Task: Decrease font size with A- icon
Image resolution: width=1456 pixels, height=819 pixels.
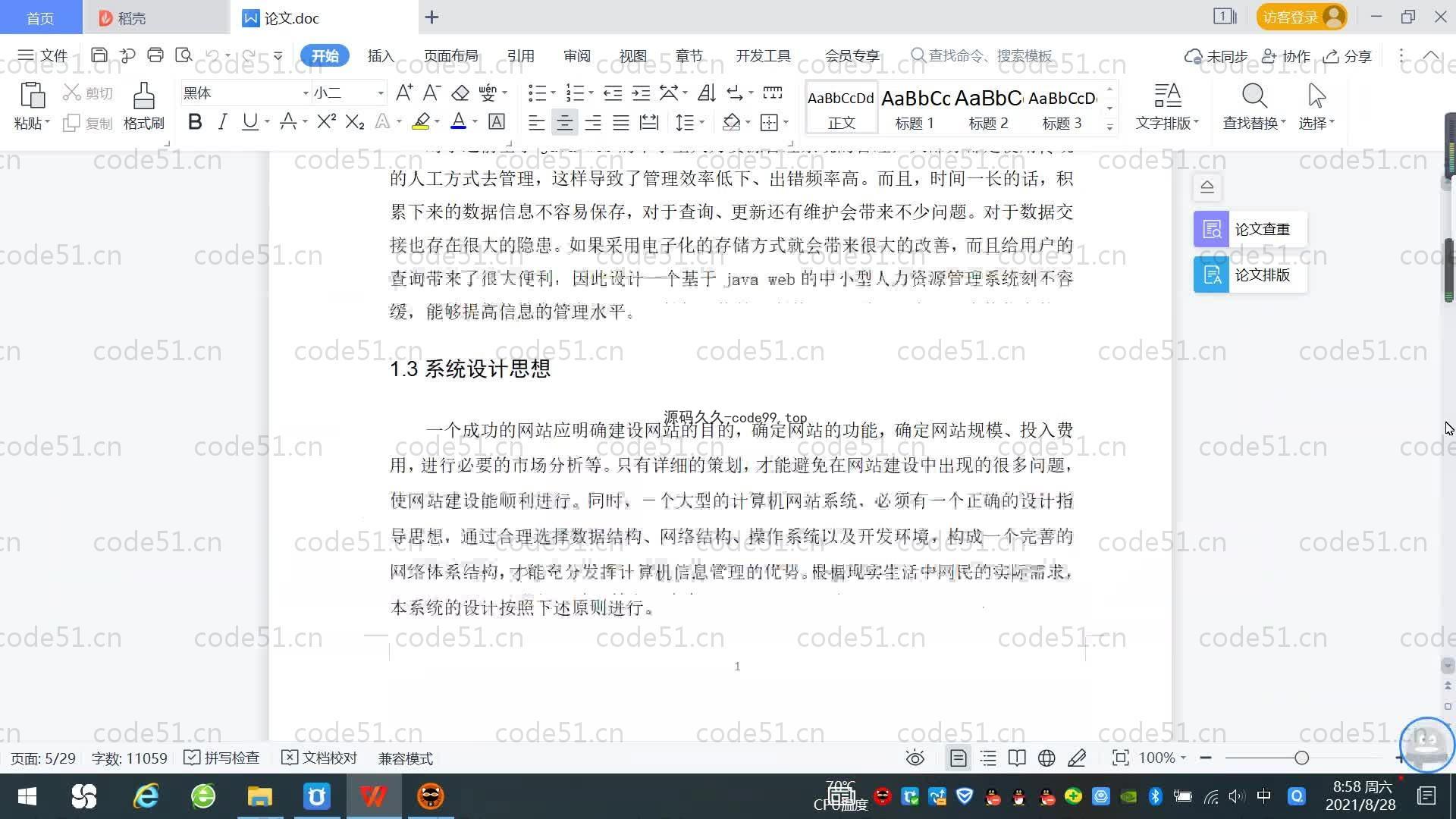Action: tap(431, 93)
